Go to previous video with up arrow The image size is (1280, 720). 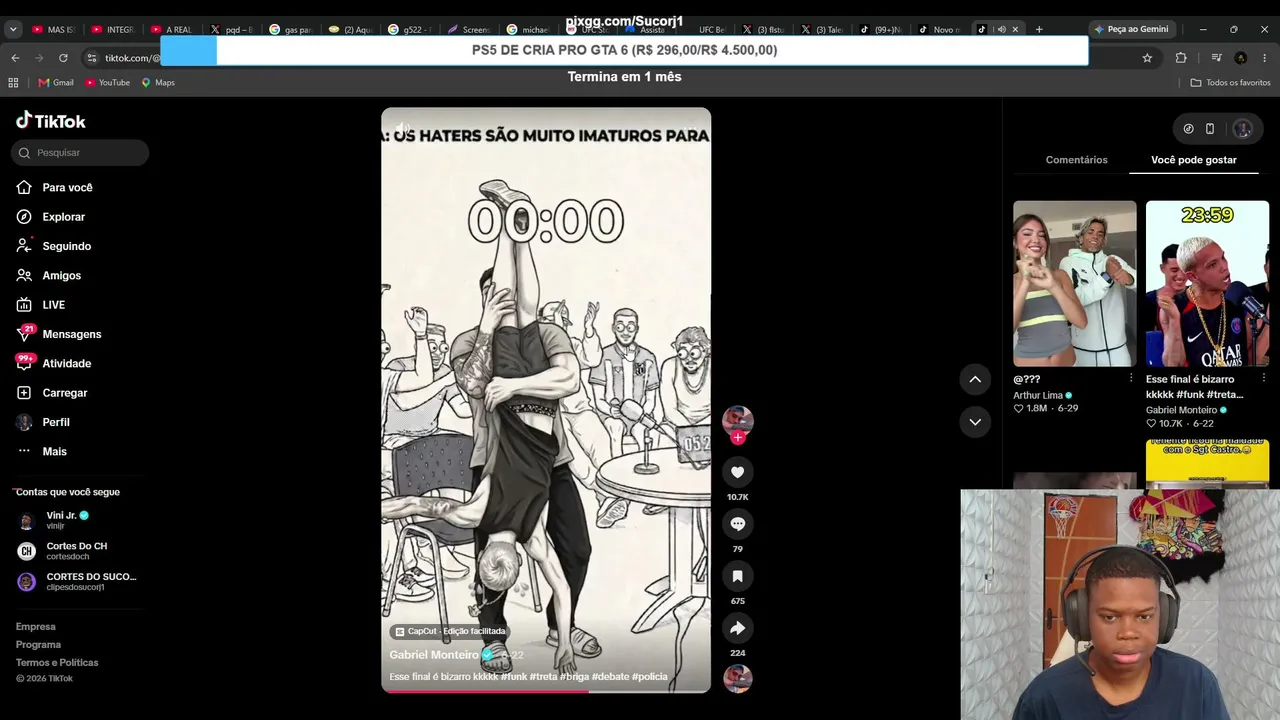[x=975, y=379]
